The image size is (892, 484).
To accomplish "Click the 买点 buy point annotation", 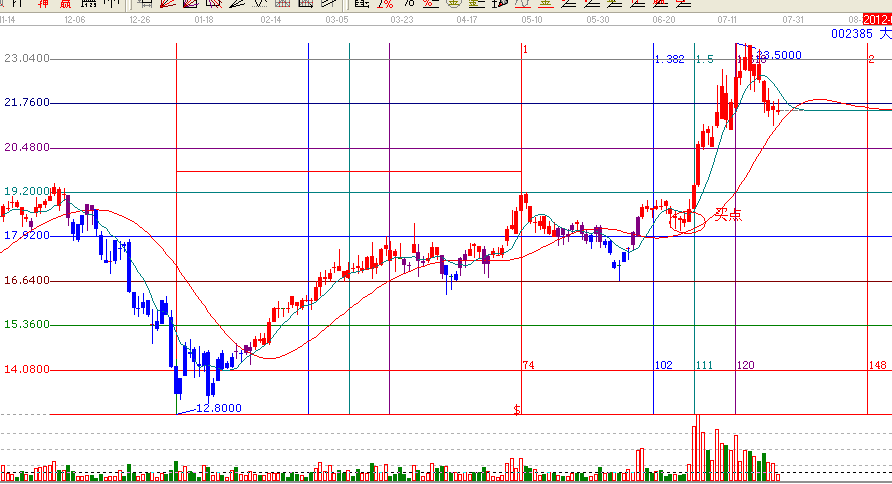I will 727,215.
